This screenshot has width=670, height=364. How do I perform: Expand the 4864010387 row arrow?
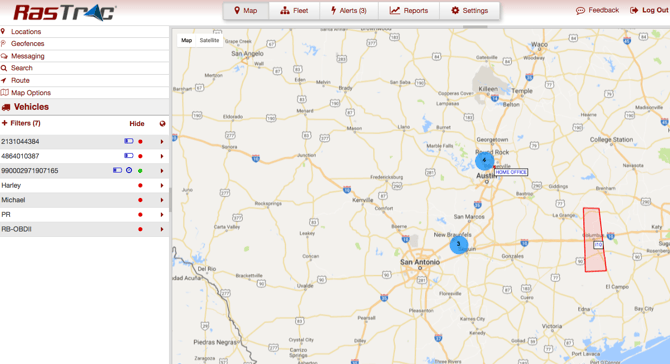coord(162,156)
